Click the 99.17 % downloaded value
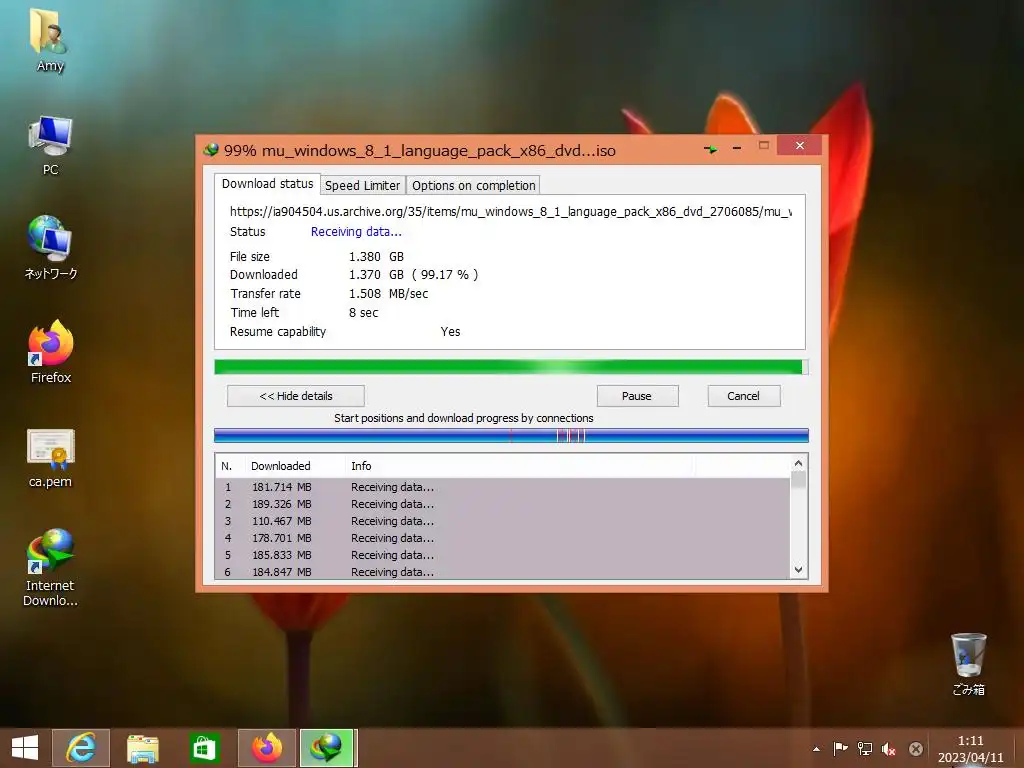 tap(445, 275)
